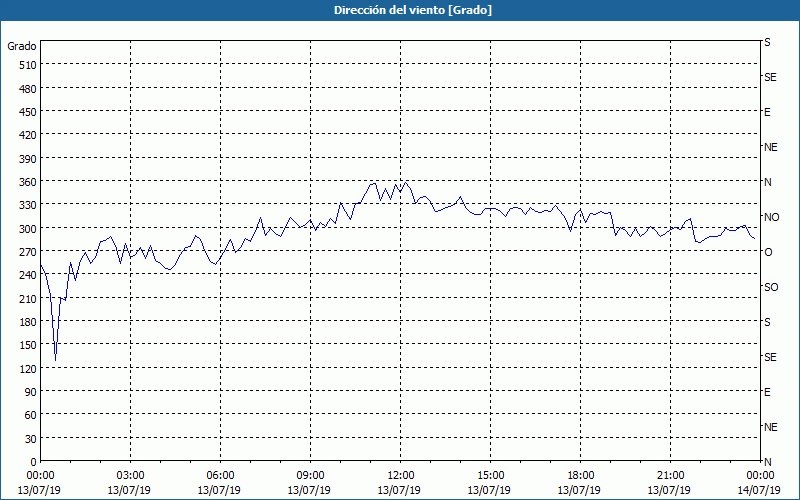Click the E compass label beside 450 gridline

coord(767,112)
